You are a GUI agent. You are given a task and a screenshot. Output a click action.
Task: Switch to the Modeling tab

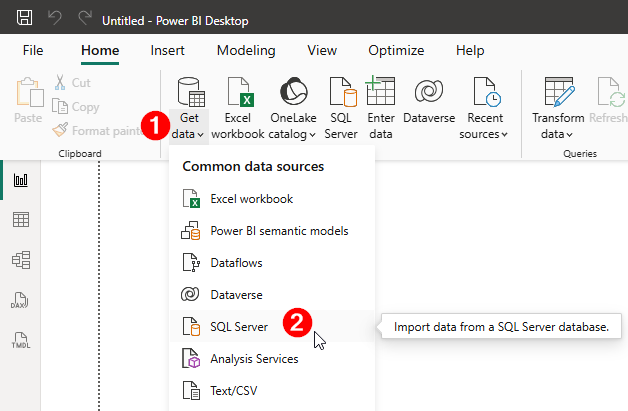[246, 50]
